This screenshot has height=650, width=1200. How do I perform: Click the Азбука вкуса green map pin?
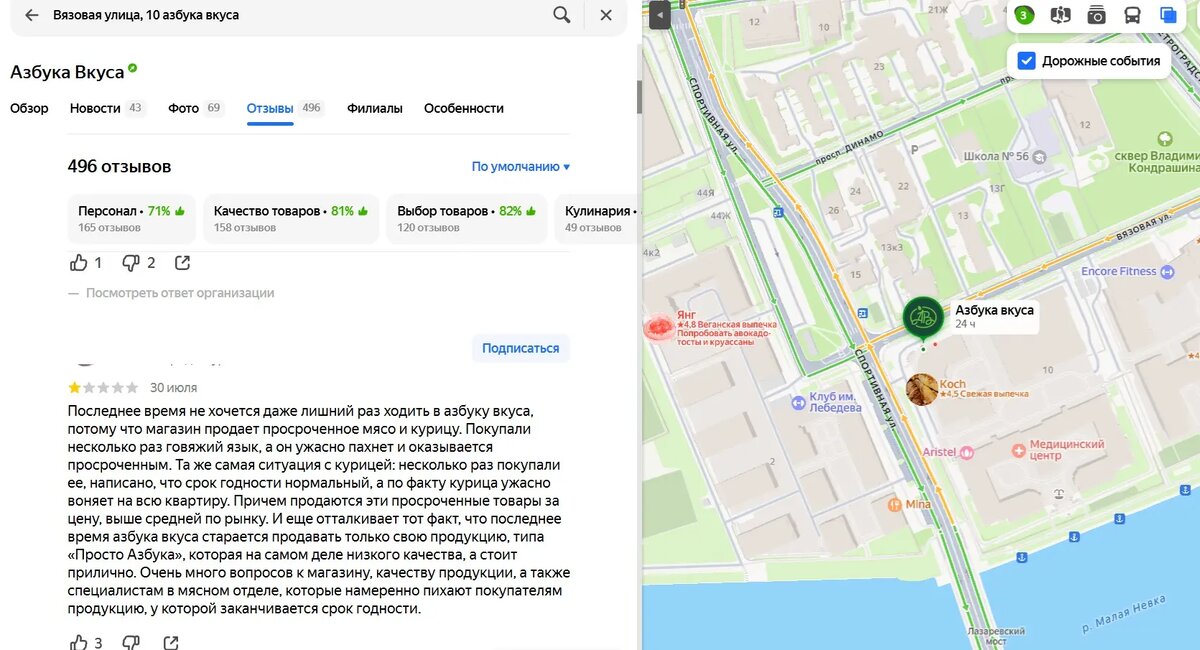(x=923, y=318)
